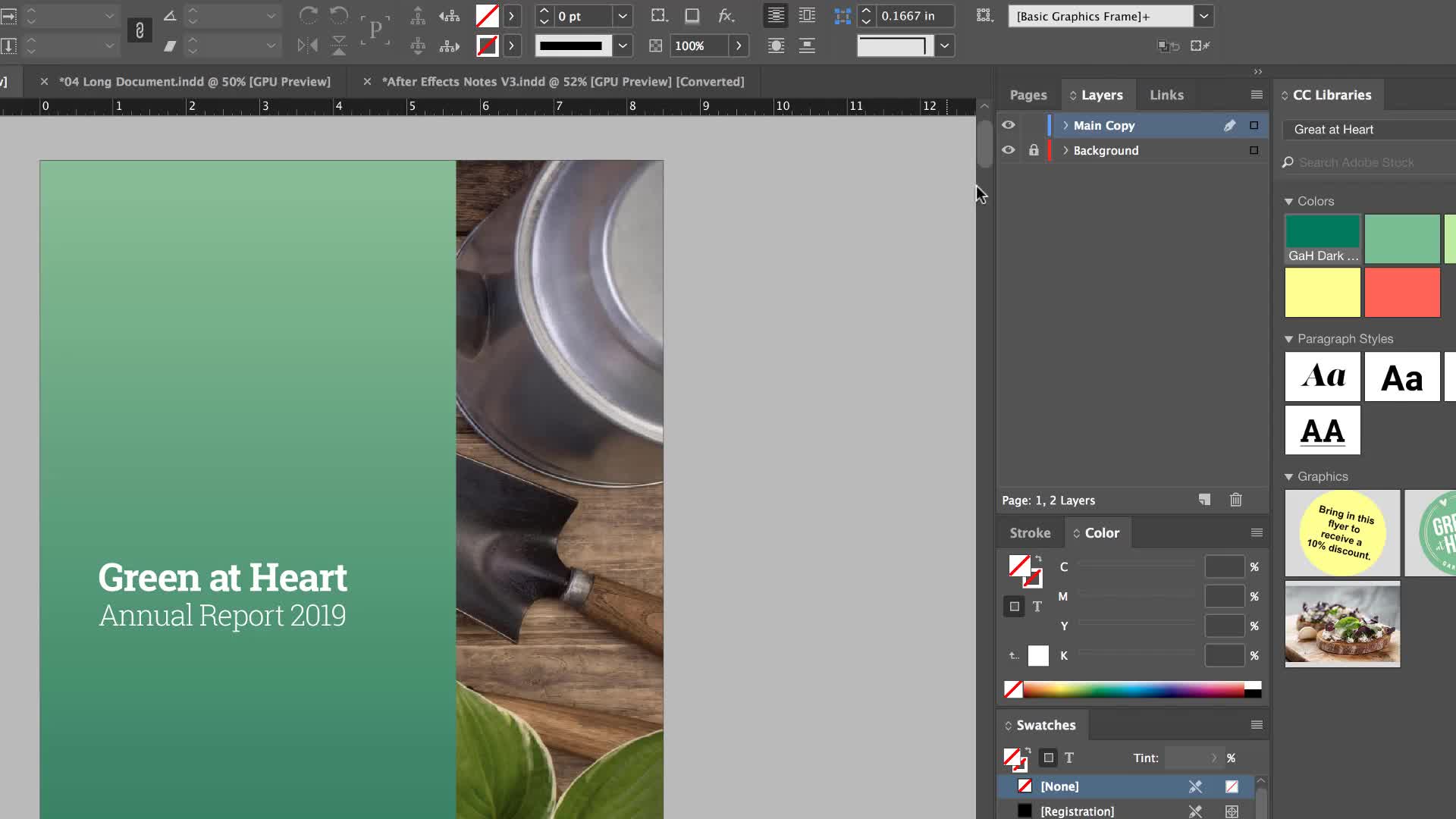Click the frame fitting options icon

984,15
